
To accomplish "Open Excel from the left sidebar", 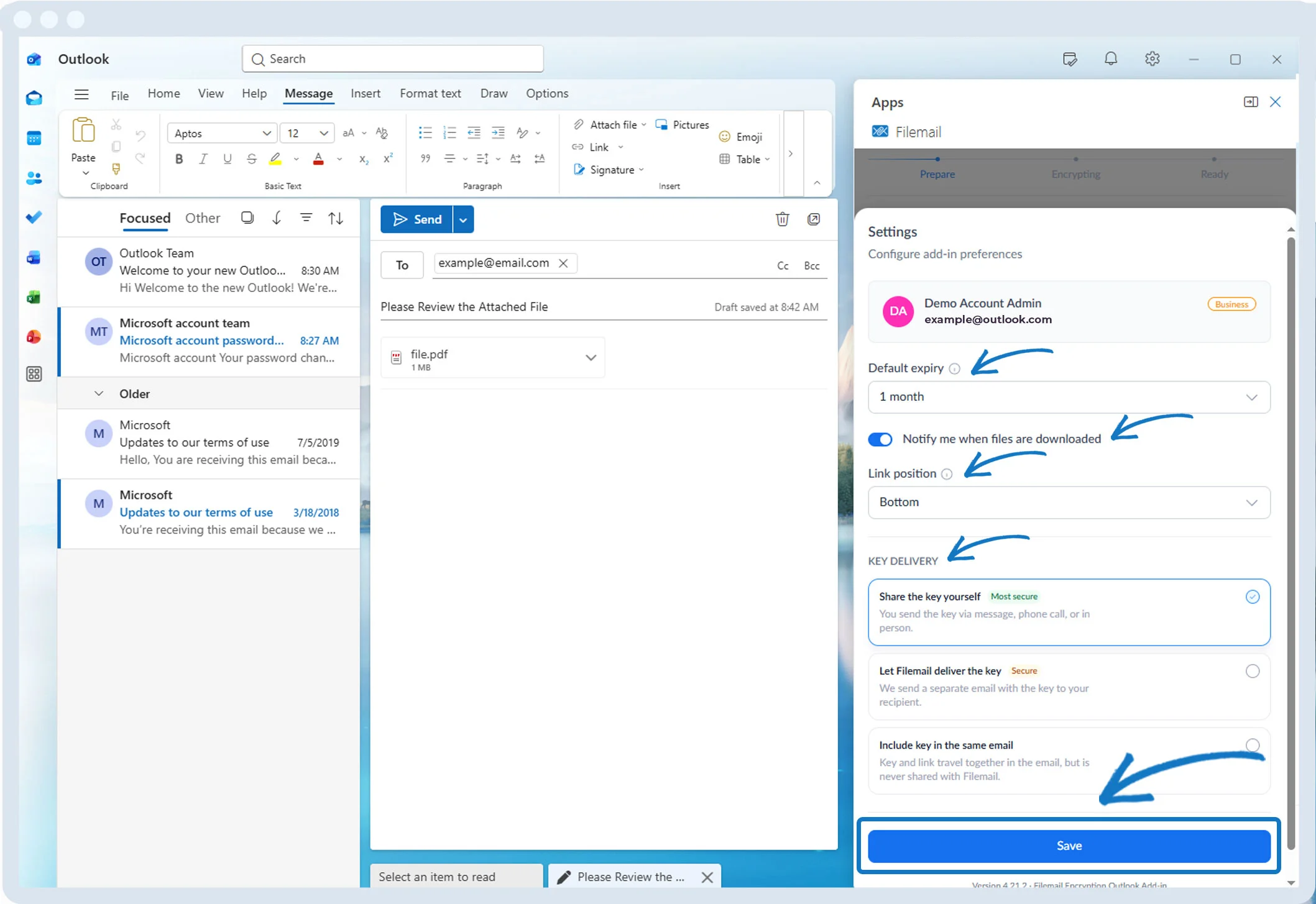I will [x=34, y=297].
